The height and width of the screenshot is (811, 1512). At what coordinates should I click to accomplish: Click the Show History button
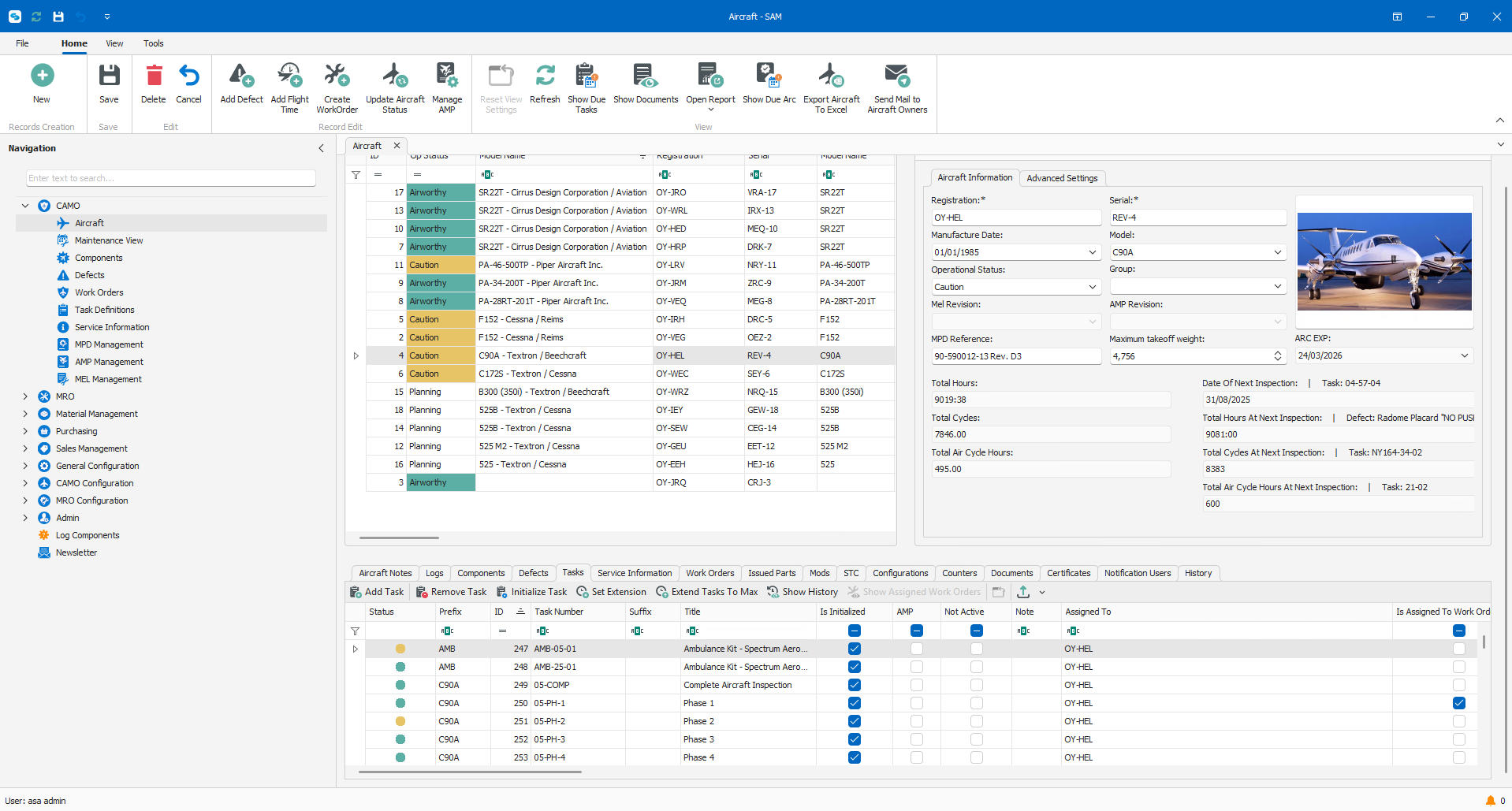click(803, 592)
